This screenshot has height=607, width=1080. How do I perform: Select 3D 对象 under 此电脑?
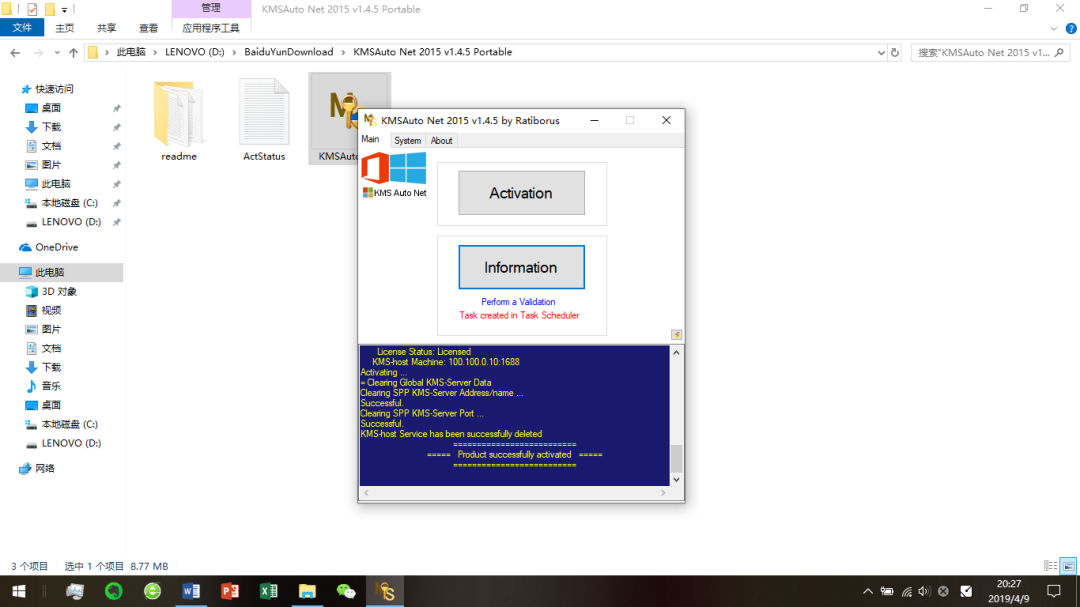(x=59, y=291)
